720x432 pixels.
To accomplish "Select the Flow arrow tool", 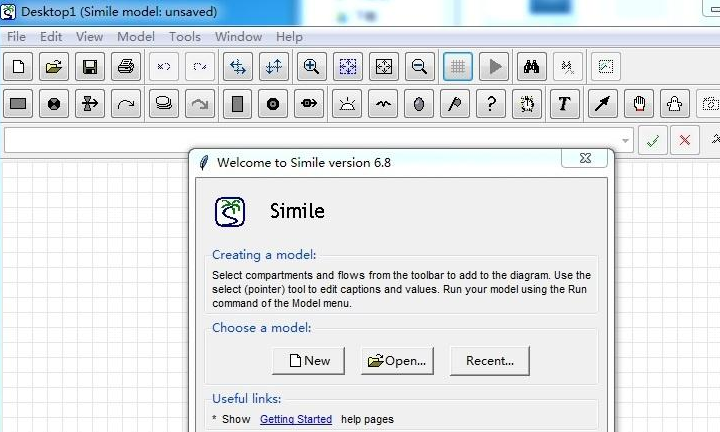I will point(90,104).
